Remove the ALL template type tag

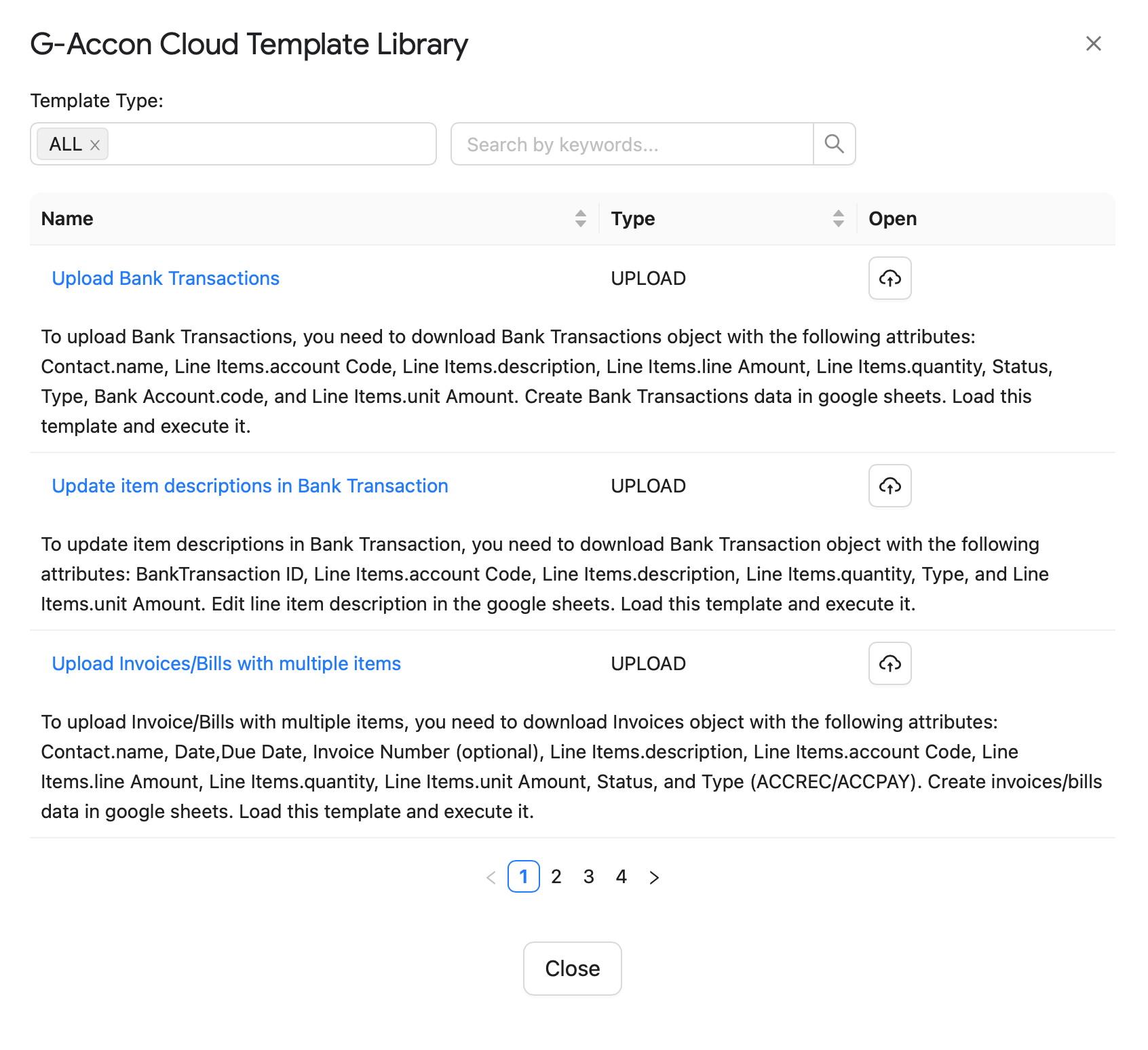click(x=95, y=145)
